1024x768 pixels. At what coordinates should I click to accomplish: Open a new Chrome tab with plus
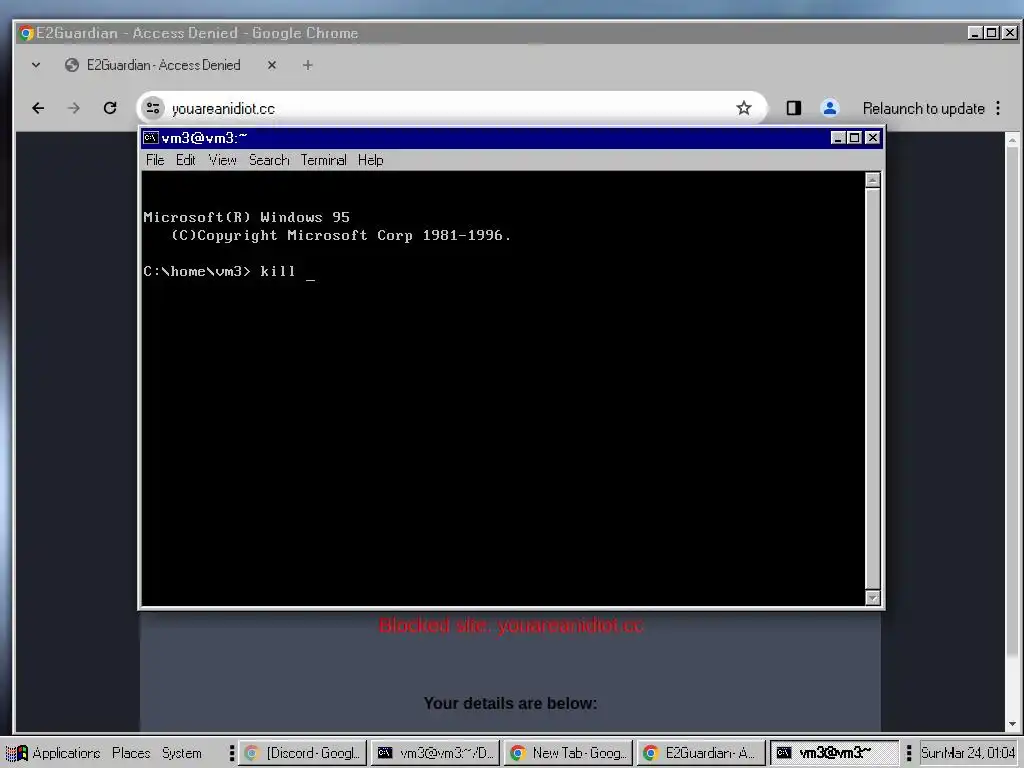(x=308, y=65)
